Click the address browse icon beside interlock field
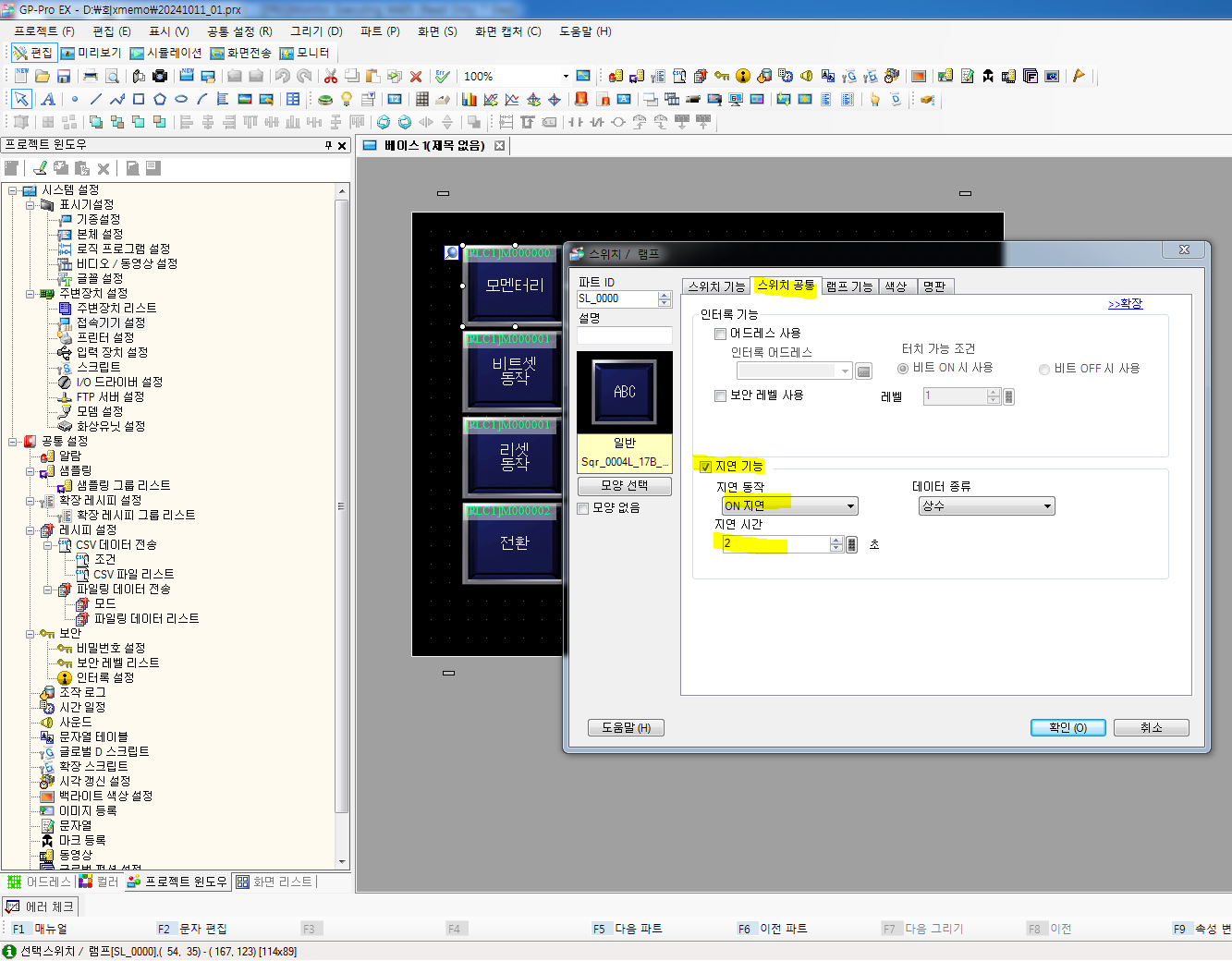 864,371
